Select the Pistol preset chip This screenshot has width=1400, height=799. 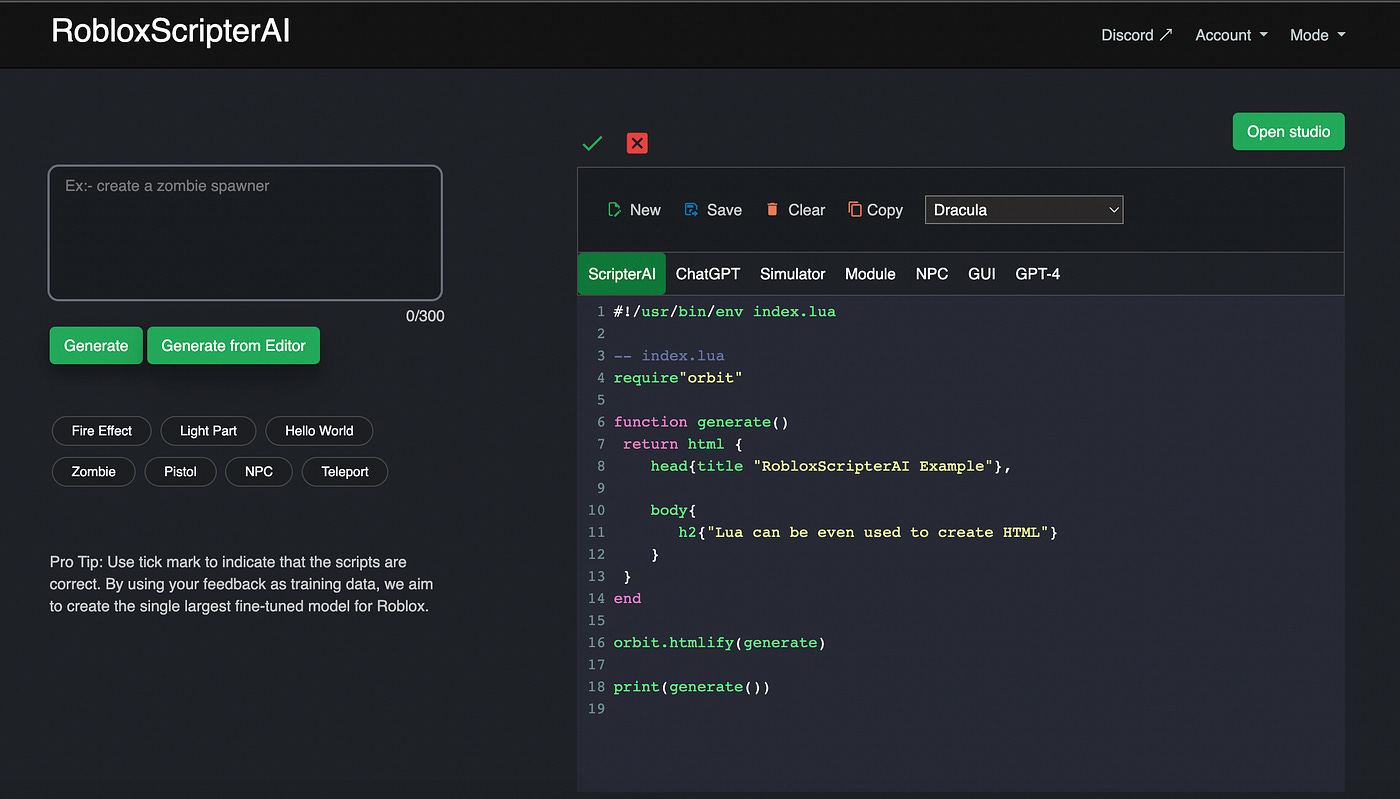[x=181, y=472]
